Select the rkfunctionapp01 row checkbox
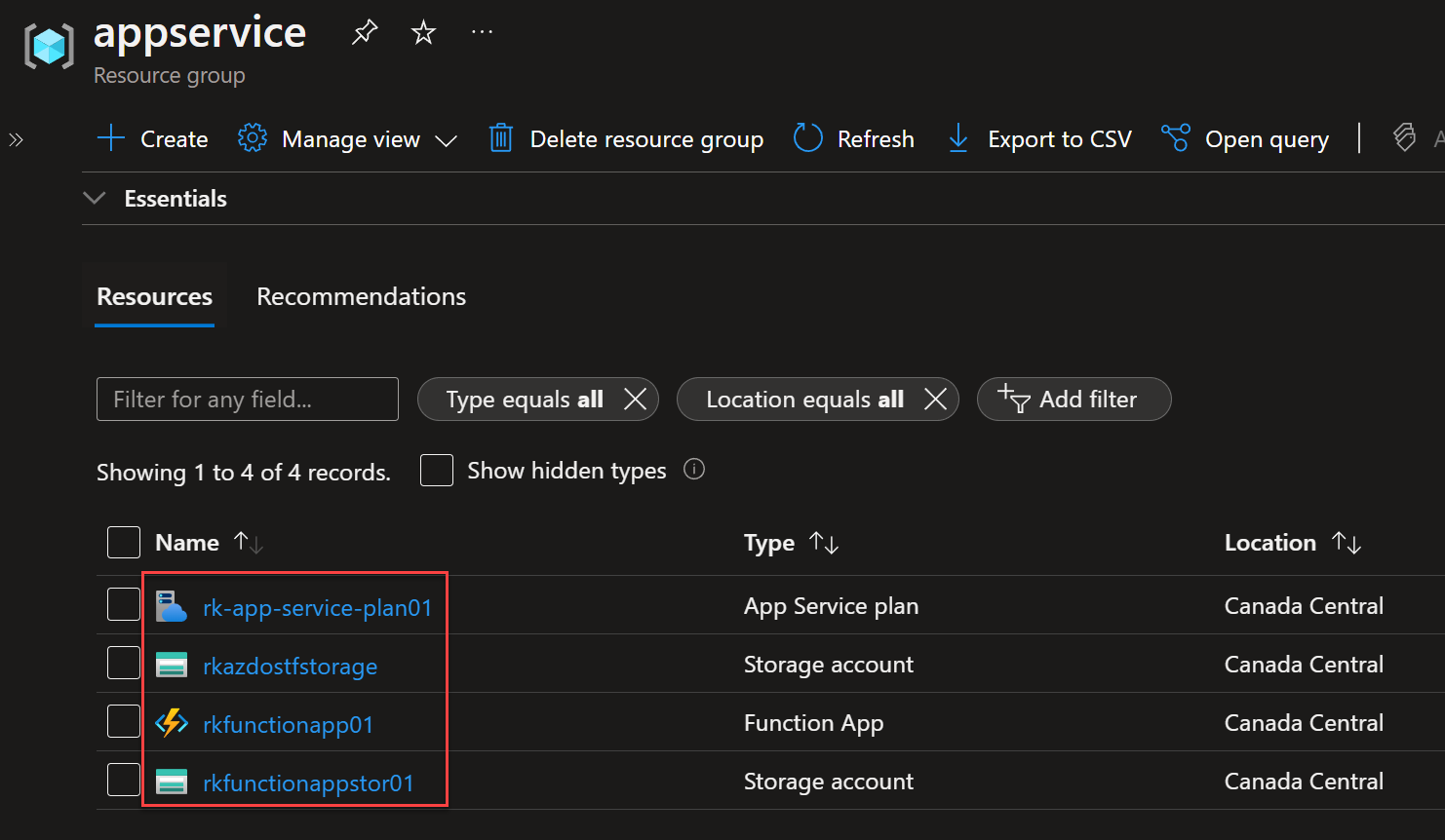This screenshot has height=840, width=1445. tap(124, 722)
